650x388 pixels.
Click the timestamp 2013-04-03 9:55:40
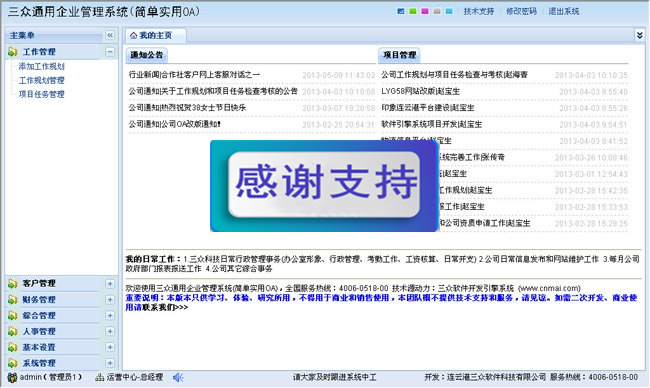pos(593,92)
